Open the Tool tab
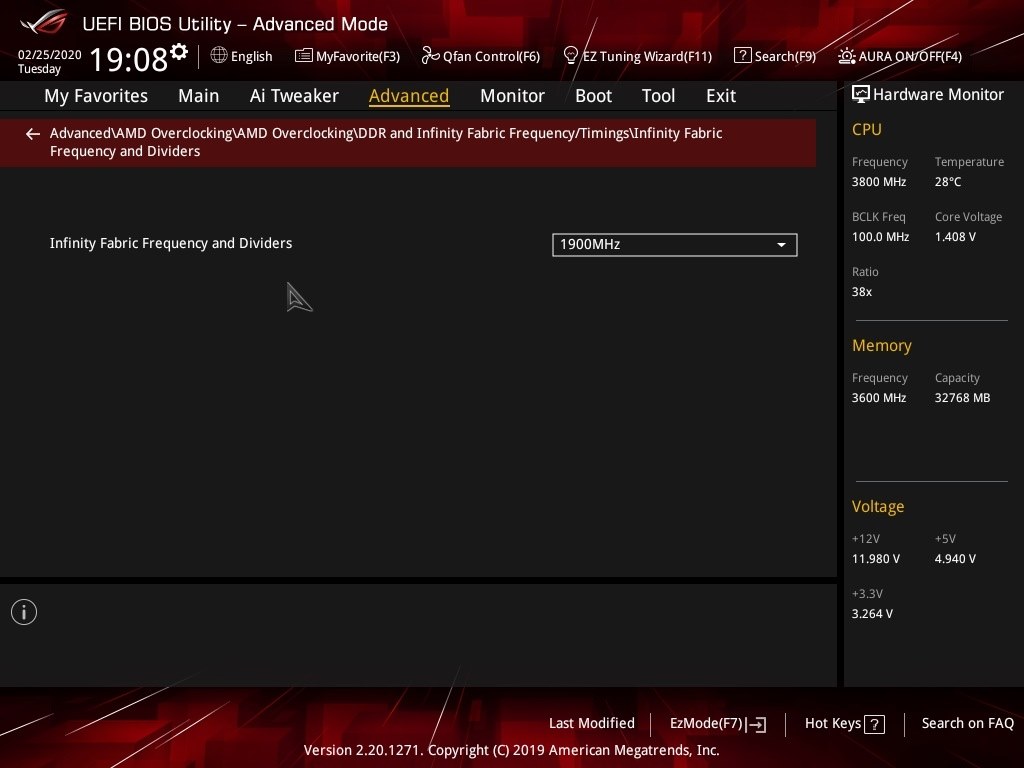This screenshot has height=768, width=1024. pyautogui.click(x=658, y=96)
